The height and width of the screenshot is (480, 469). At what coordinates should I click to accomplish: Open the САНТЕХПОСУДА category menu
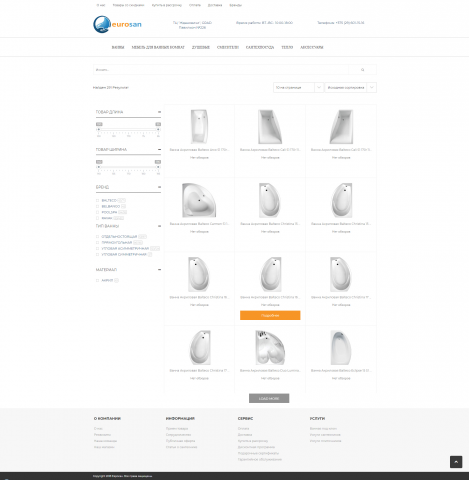click(x=260, y=47)
